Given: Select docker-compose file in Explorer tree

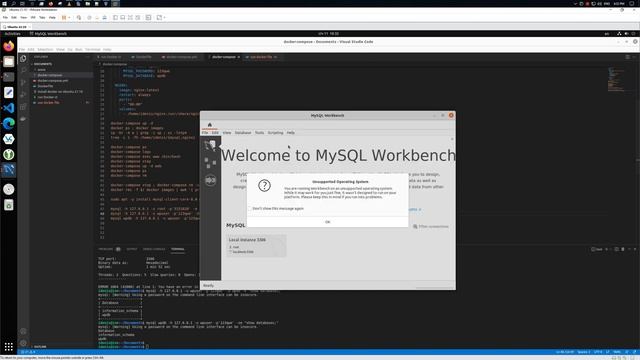Looking at the screenshot, I should 50,75.
